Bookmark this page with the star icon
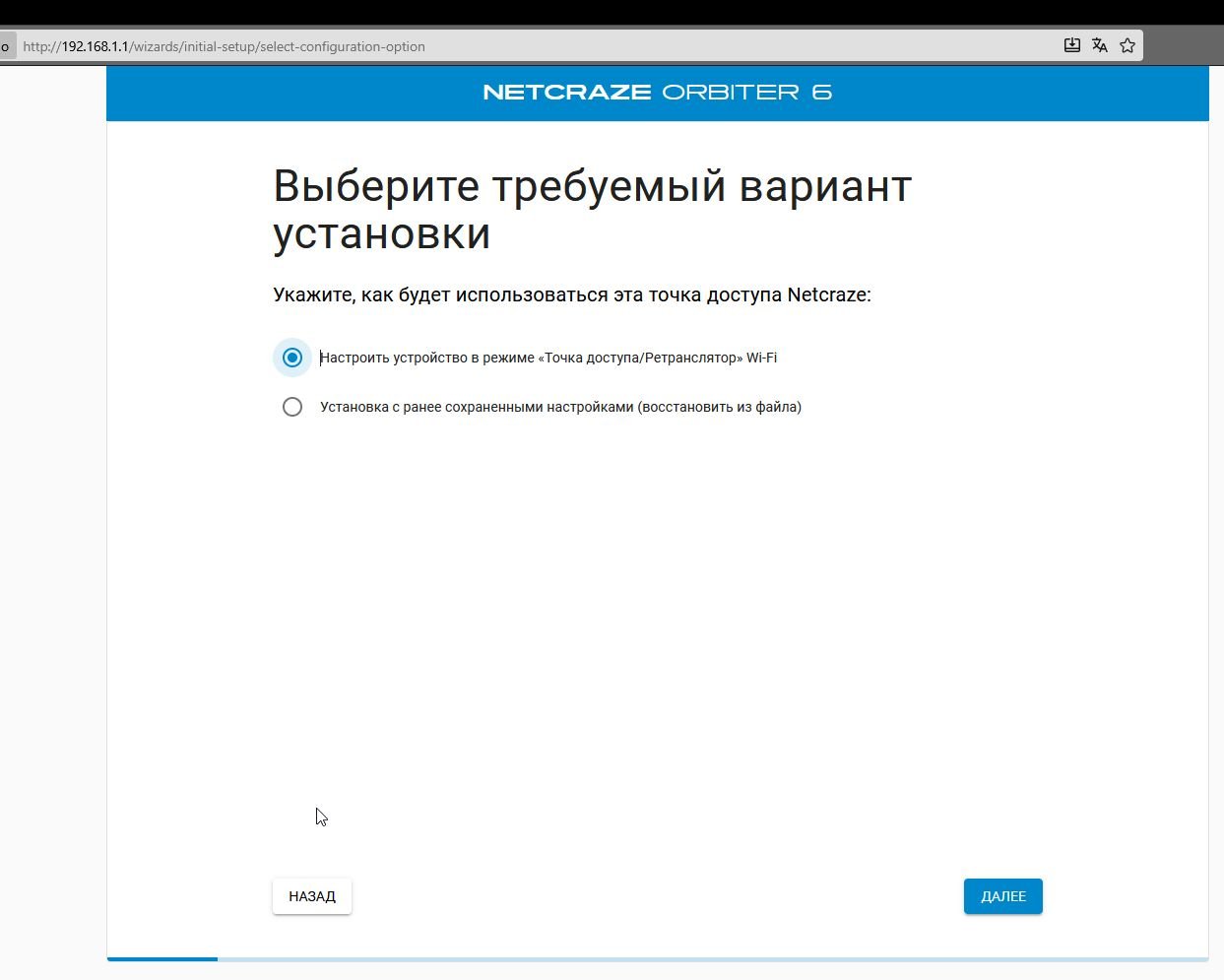Viewport: 1224px width, 980px height. 1127,45
